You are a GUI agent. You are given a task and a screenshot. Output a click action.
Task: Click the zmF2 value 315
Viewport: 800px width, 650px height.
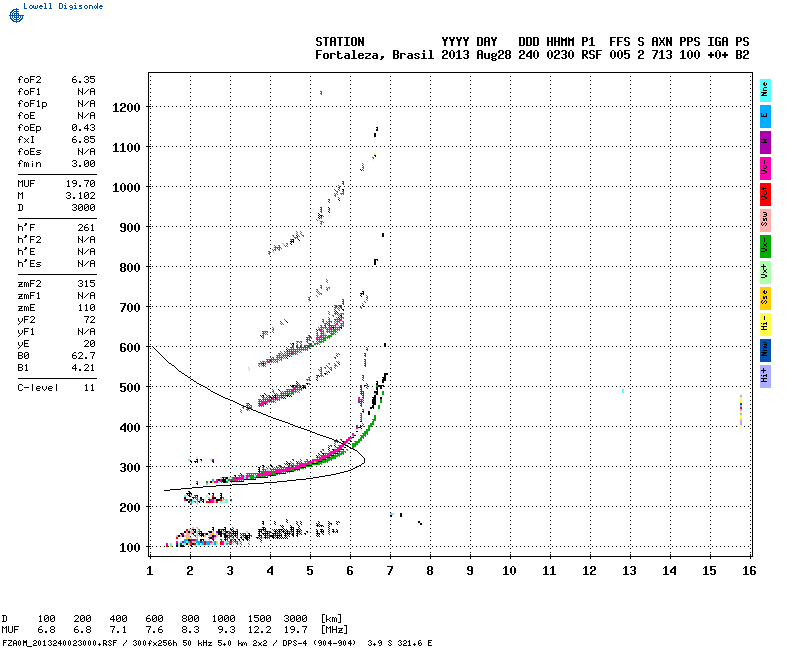pos(86,284)
